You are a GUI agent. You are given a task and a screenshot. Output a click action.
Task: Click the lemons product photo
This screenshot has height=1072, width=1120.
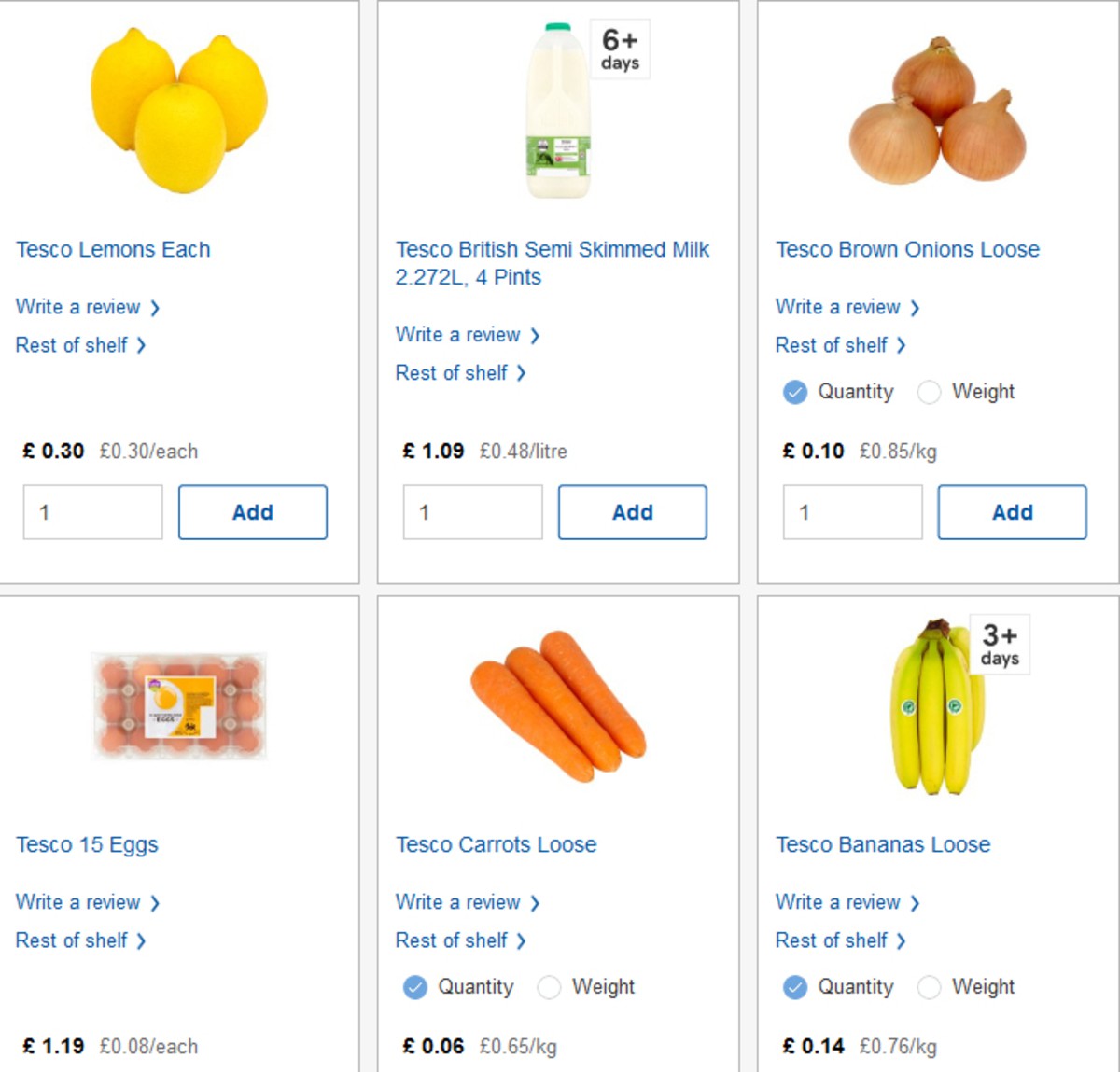point(175,110)
